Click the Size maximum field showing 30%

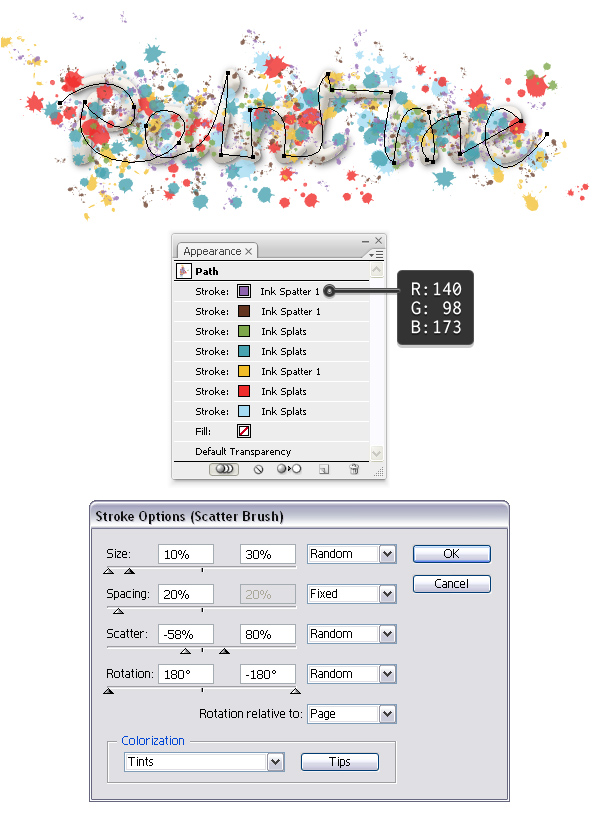click(268, 554)
